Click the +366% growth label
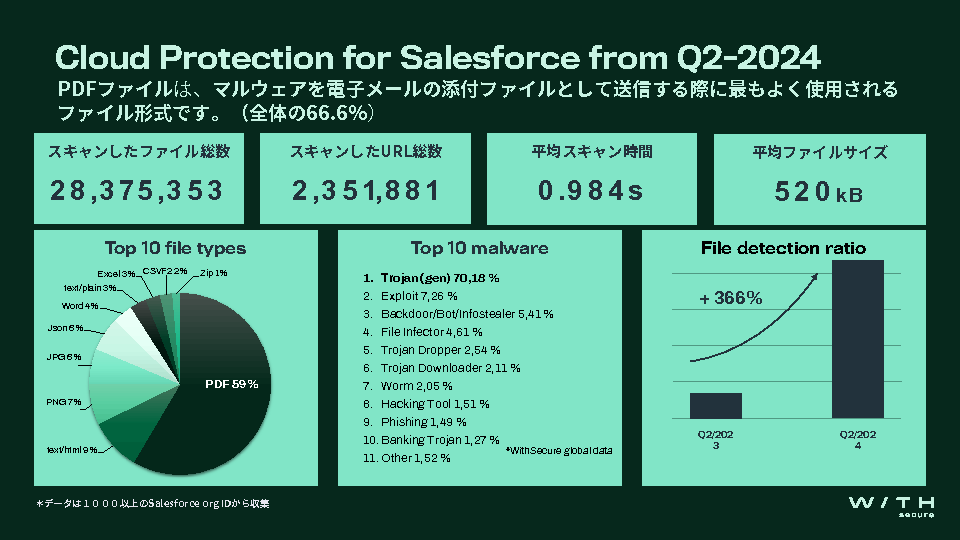Screen dimensions: 960x540 [731, 298]
